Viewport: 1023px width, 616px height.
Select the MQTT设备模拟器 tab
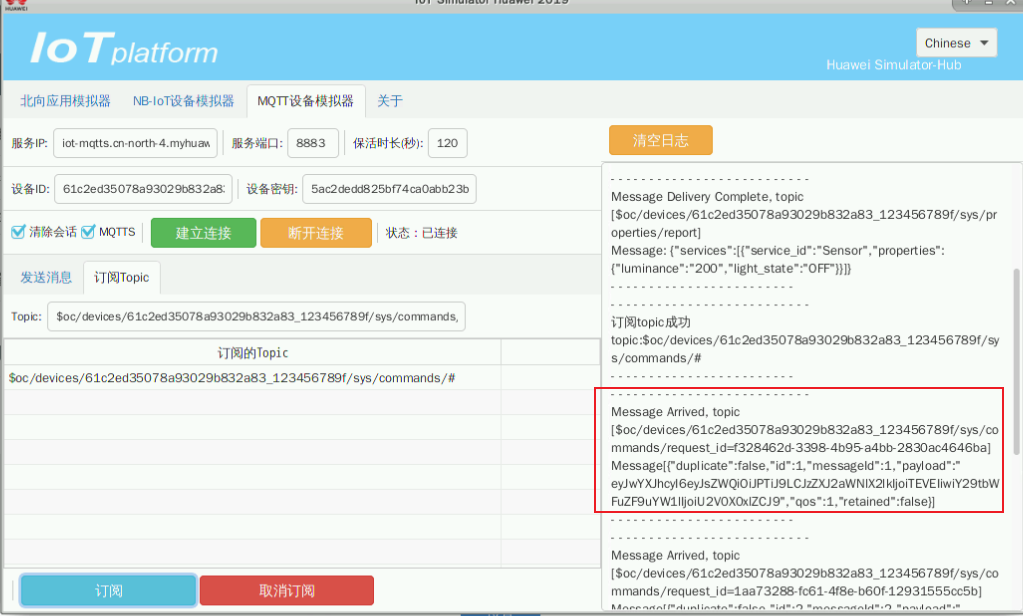(x=305, y=101)
